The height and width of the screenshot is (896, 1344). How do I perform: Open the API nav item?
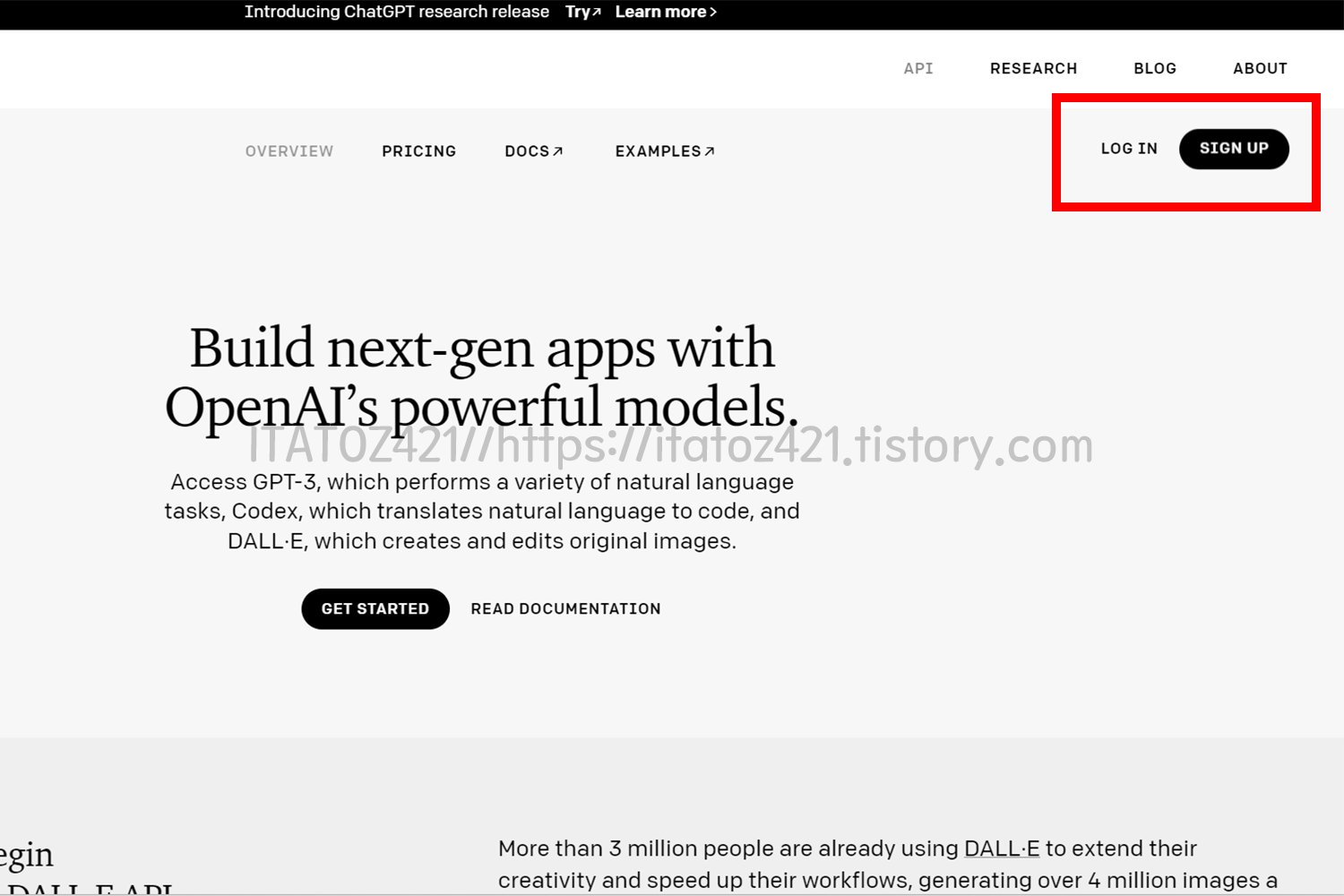918,68
